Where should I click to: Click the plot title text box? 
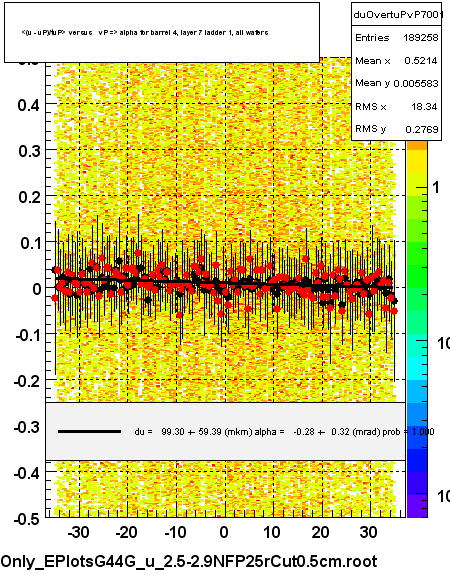tap(162, 32)
